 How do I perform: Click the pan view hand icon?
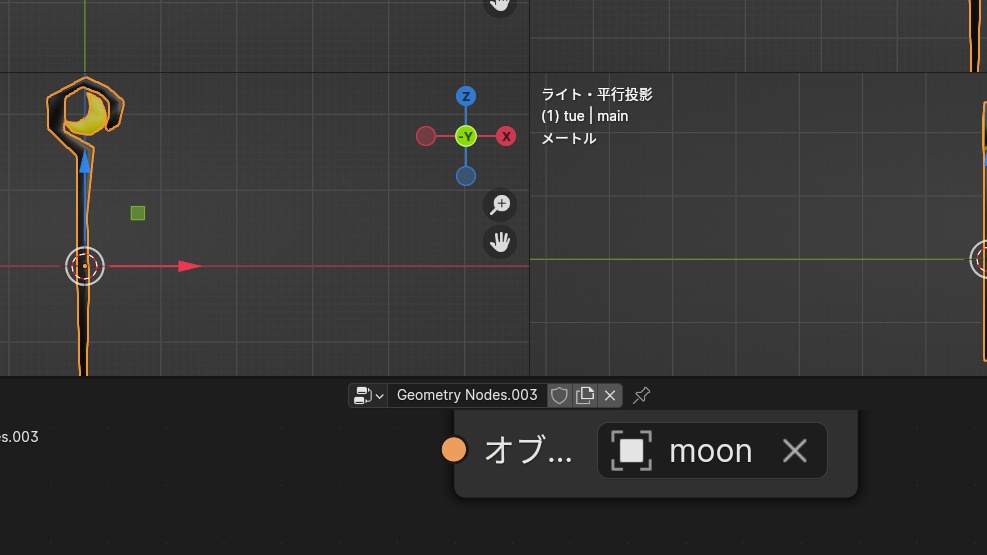[500, 242]
